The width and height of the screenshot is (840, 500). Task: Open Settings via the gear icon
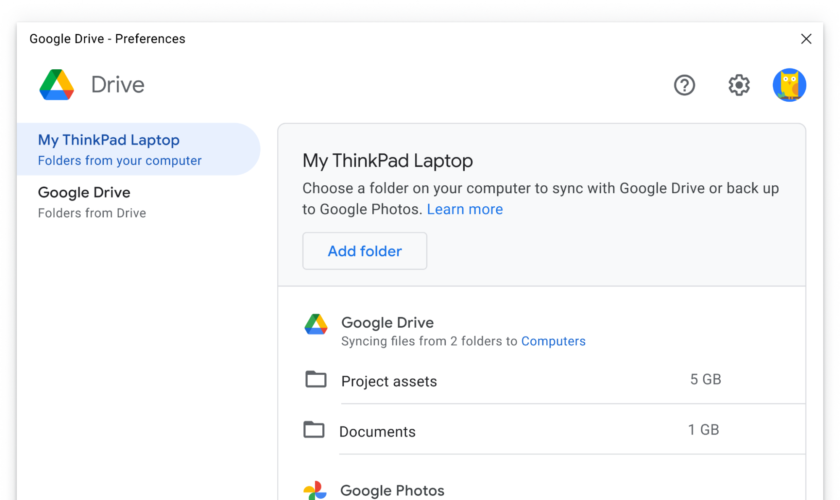739,85
